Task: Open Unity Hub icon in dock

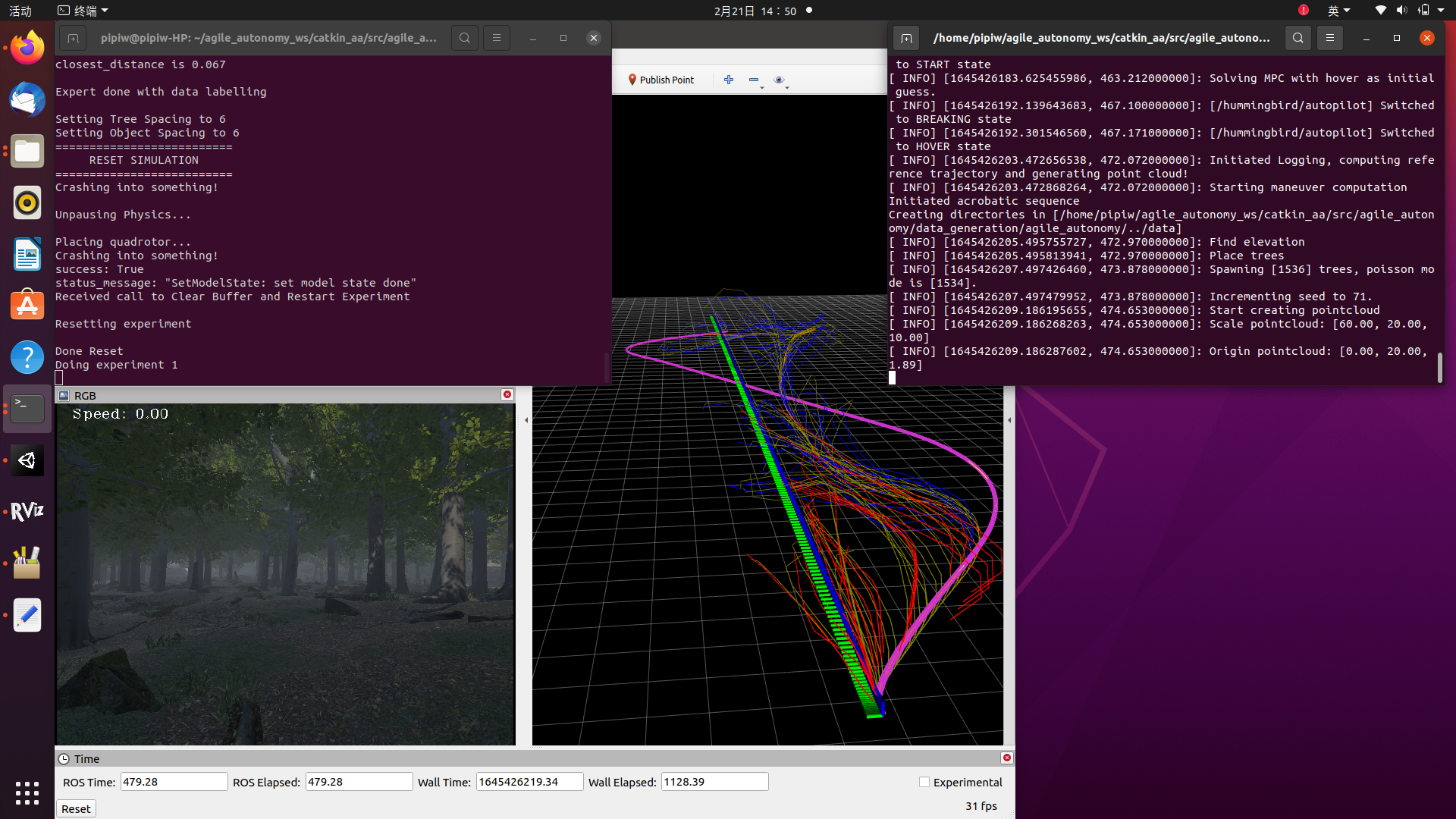Action: click(27, 460)
